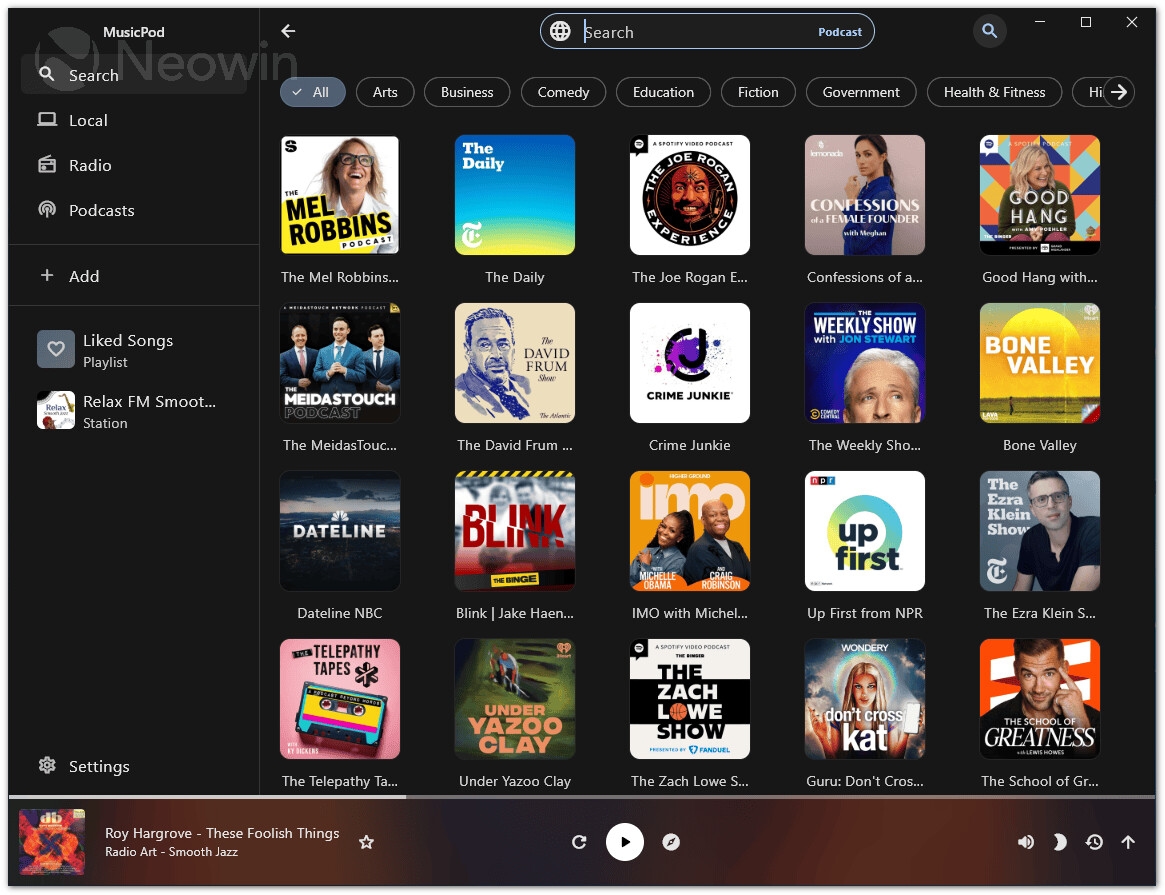Click the Roy Hargrove track title

tap(222, 833)
